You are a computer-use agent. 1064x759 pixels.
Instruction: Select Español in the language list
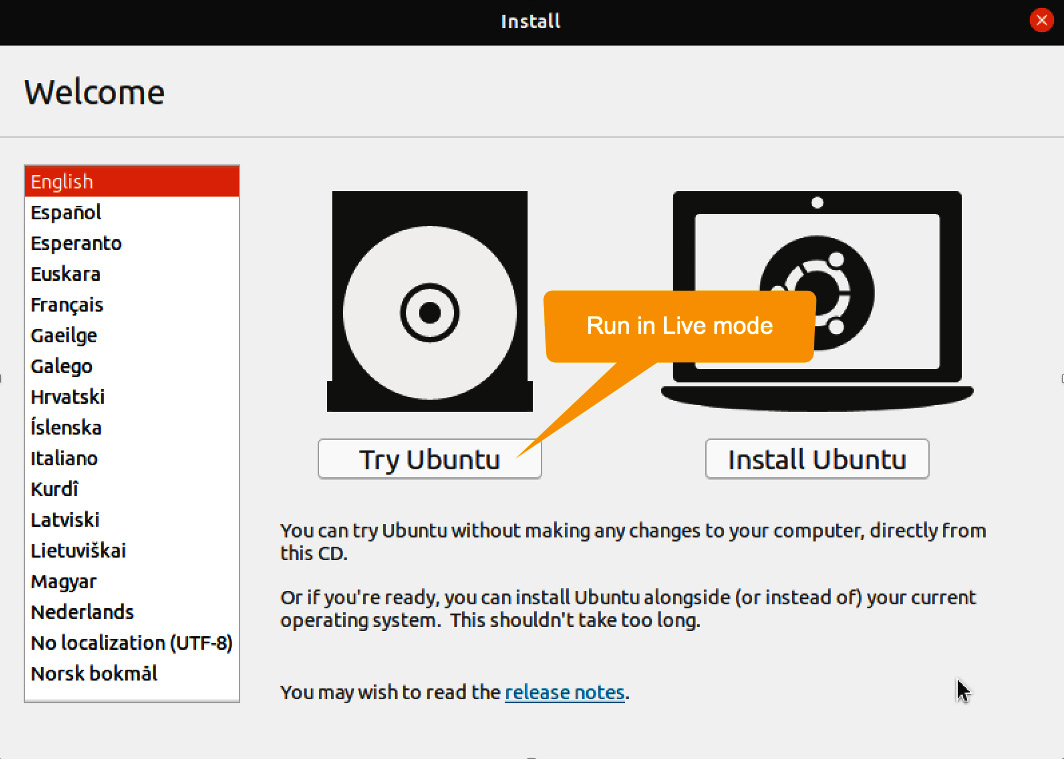pos(132,212)
